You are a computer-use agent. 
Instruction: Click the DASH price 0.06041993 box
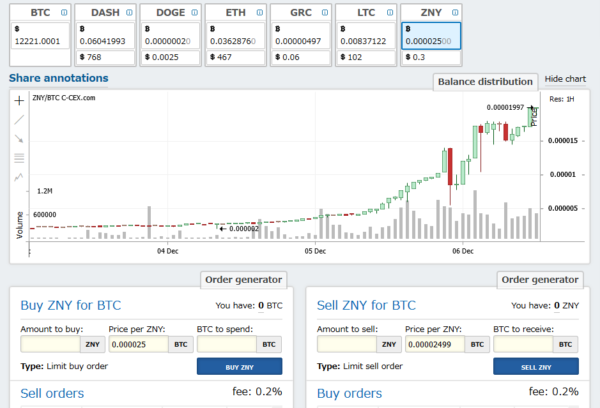pyautogui.click(x=105, y=36)
